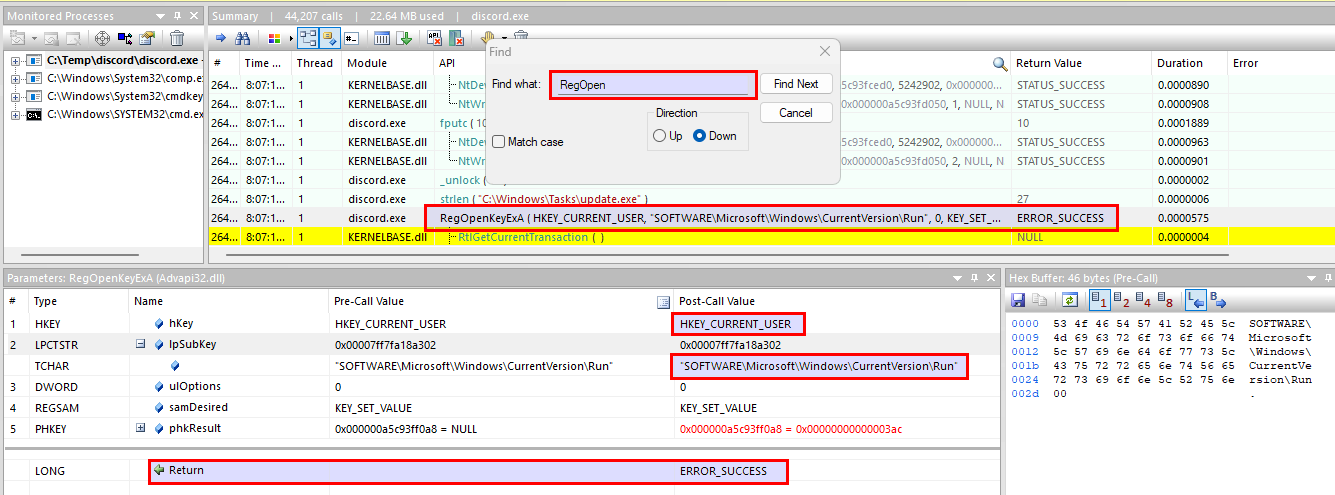Image resolution: width=1335 pixels, height=495 pixels.
Task: Expand the C:\Windows\SYSTEM32\cmd.exe process node
Action: 16,115
